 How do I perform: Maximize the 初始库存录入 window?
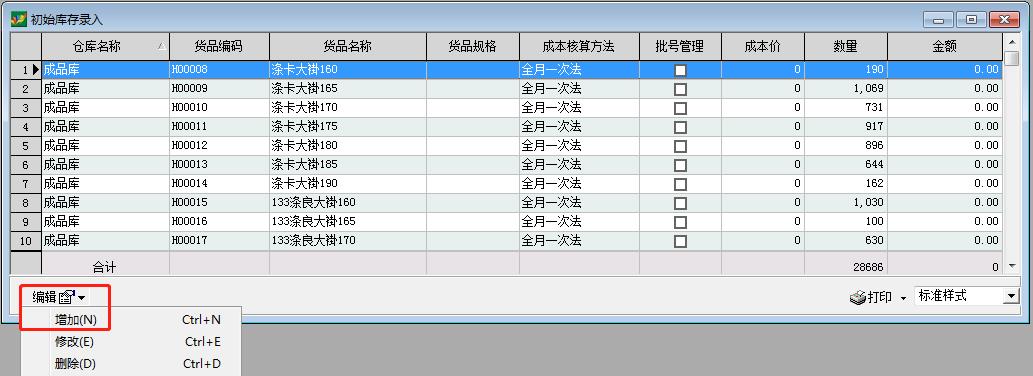pos(971,20)
